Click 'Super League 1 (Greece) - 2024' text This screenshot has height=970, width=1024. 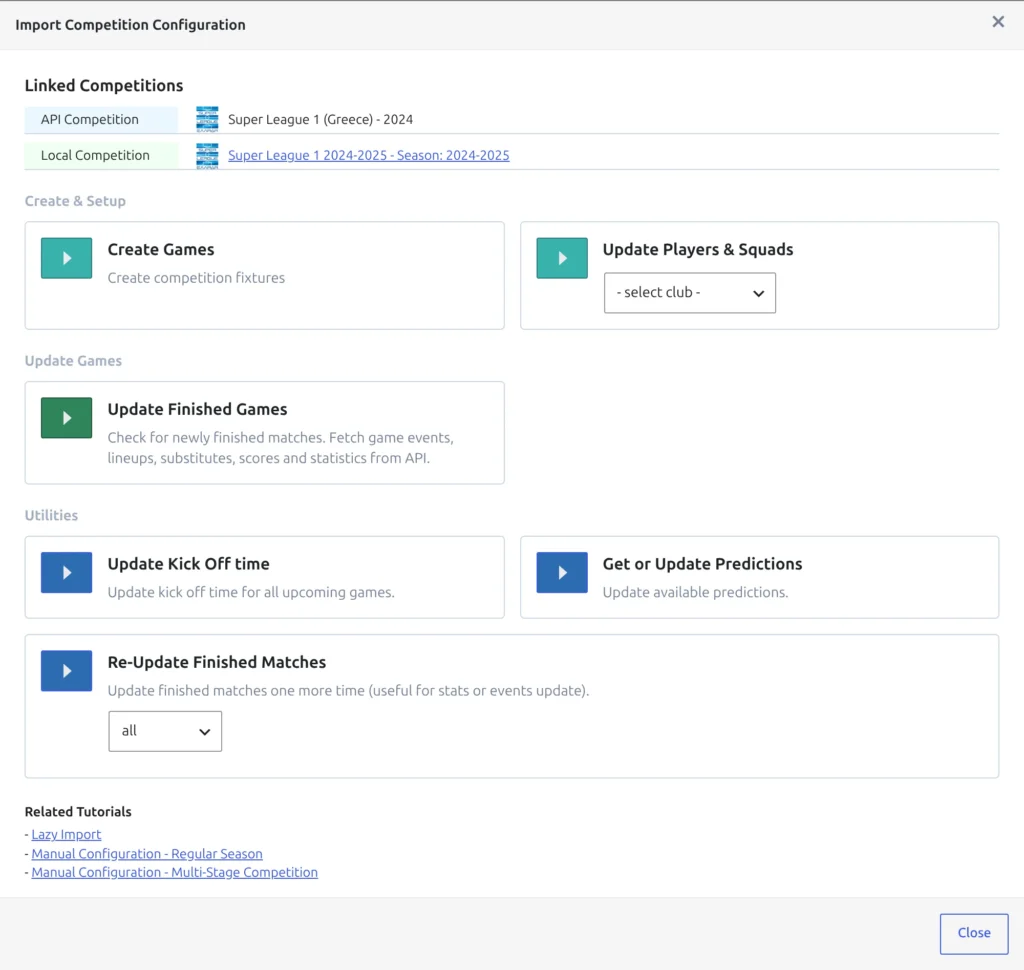[x=320, y=120]
